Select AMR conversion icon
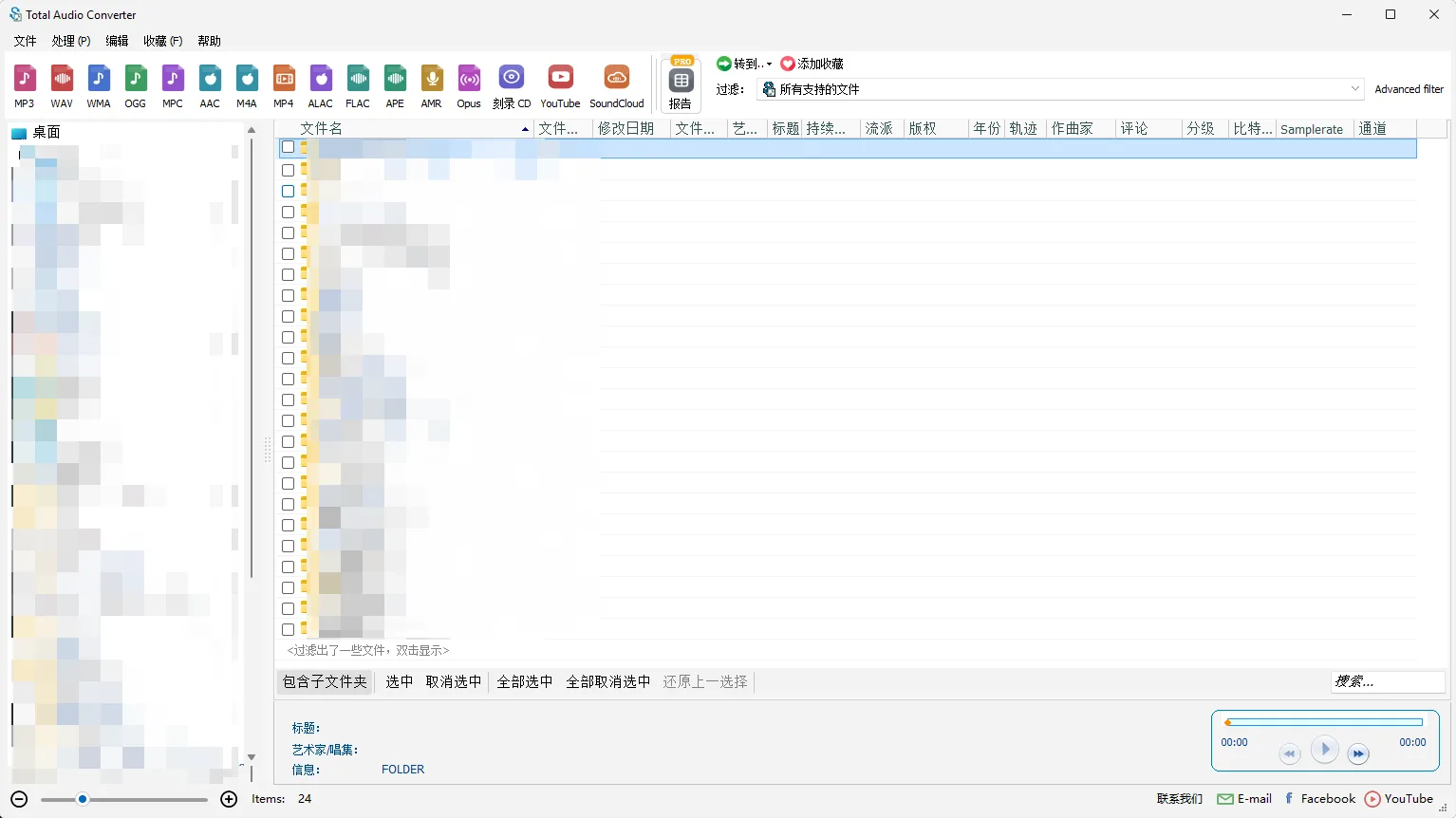 point(432,86)
